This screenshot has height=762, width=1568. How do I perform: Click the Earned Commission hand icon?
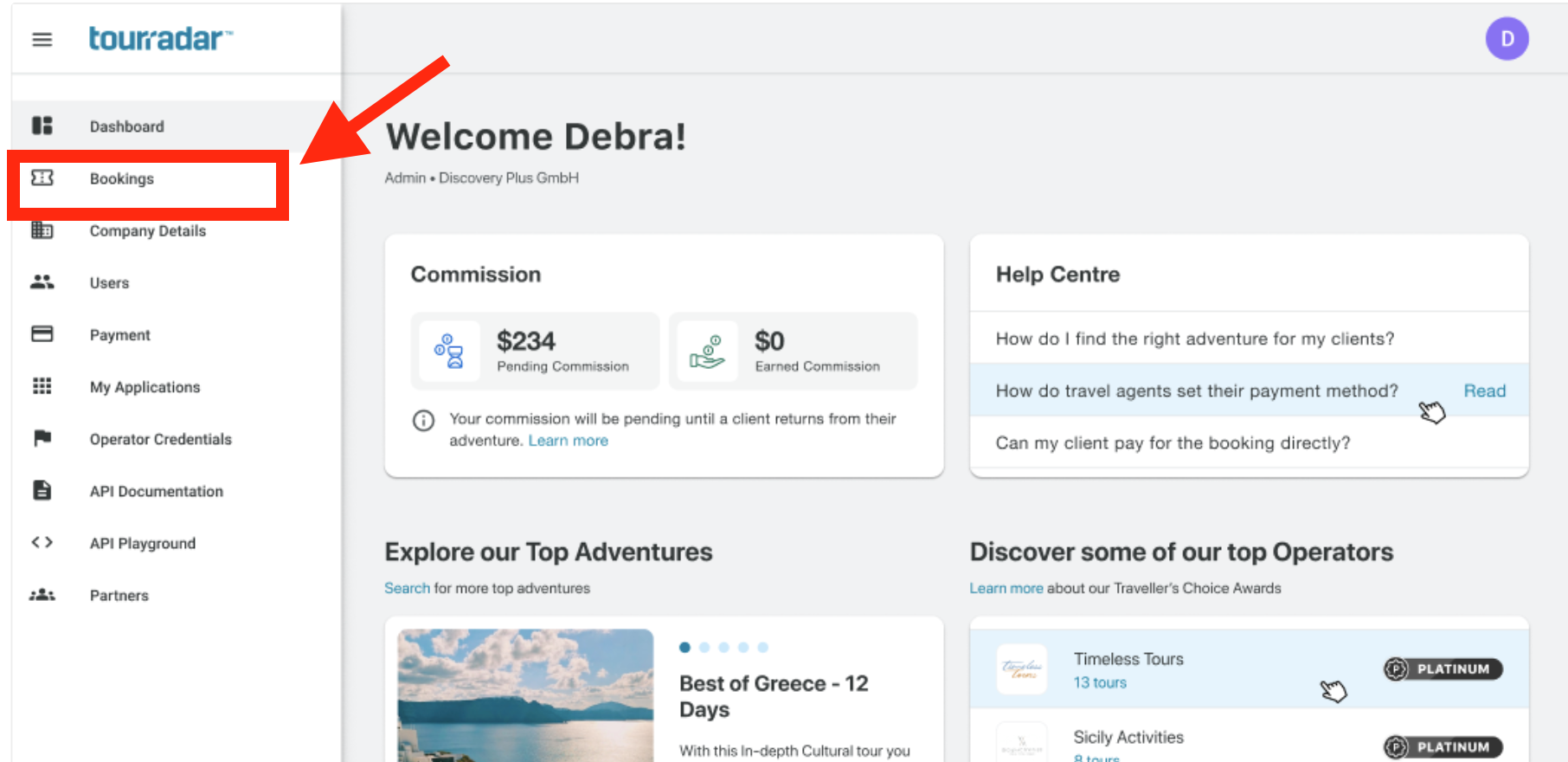pyautogui.click(x=707, y=352)
